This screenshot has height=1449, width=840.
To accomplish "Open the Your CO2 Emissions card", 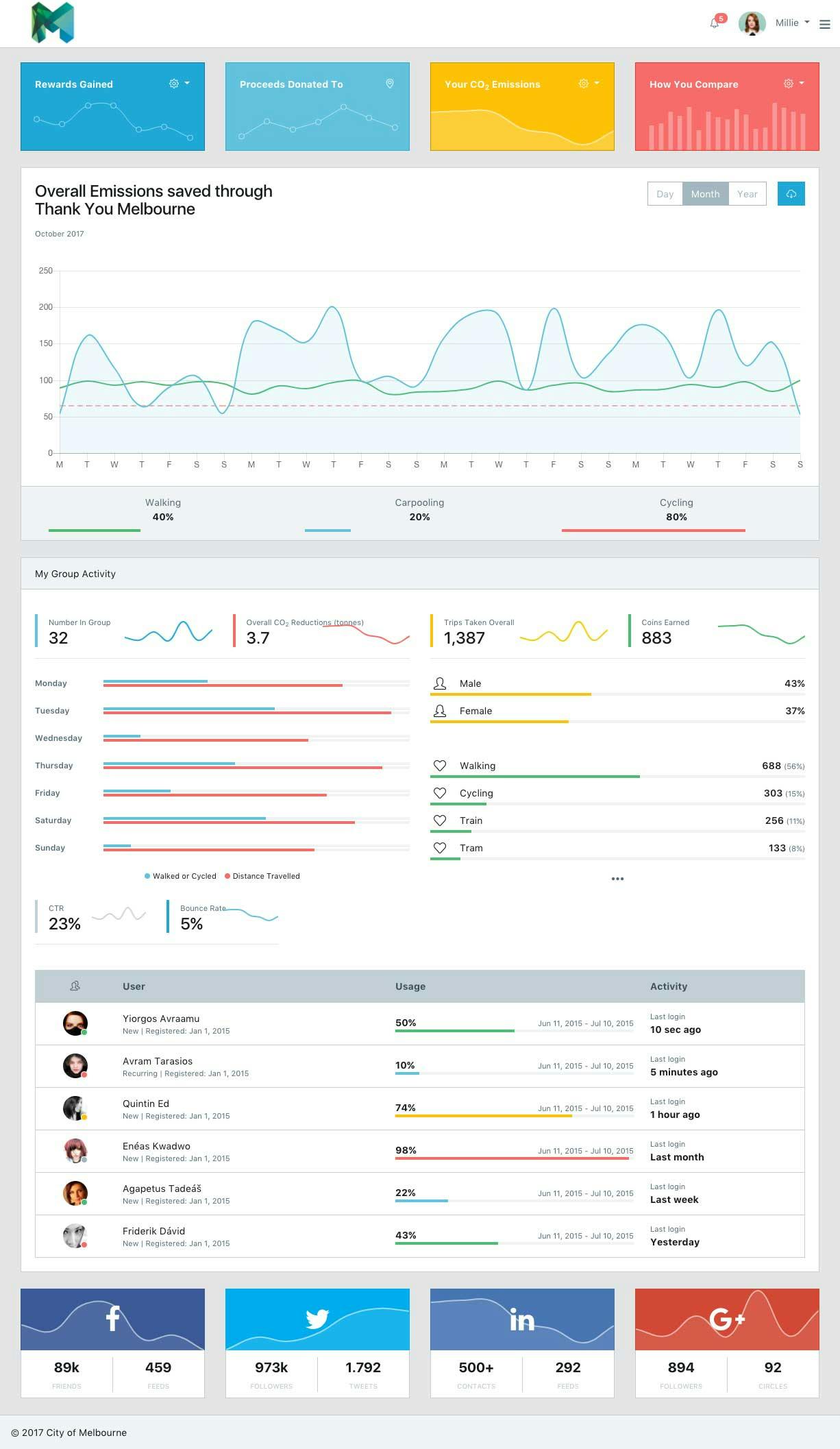I will point(522,106).
